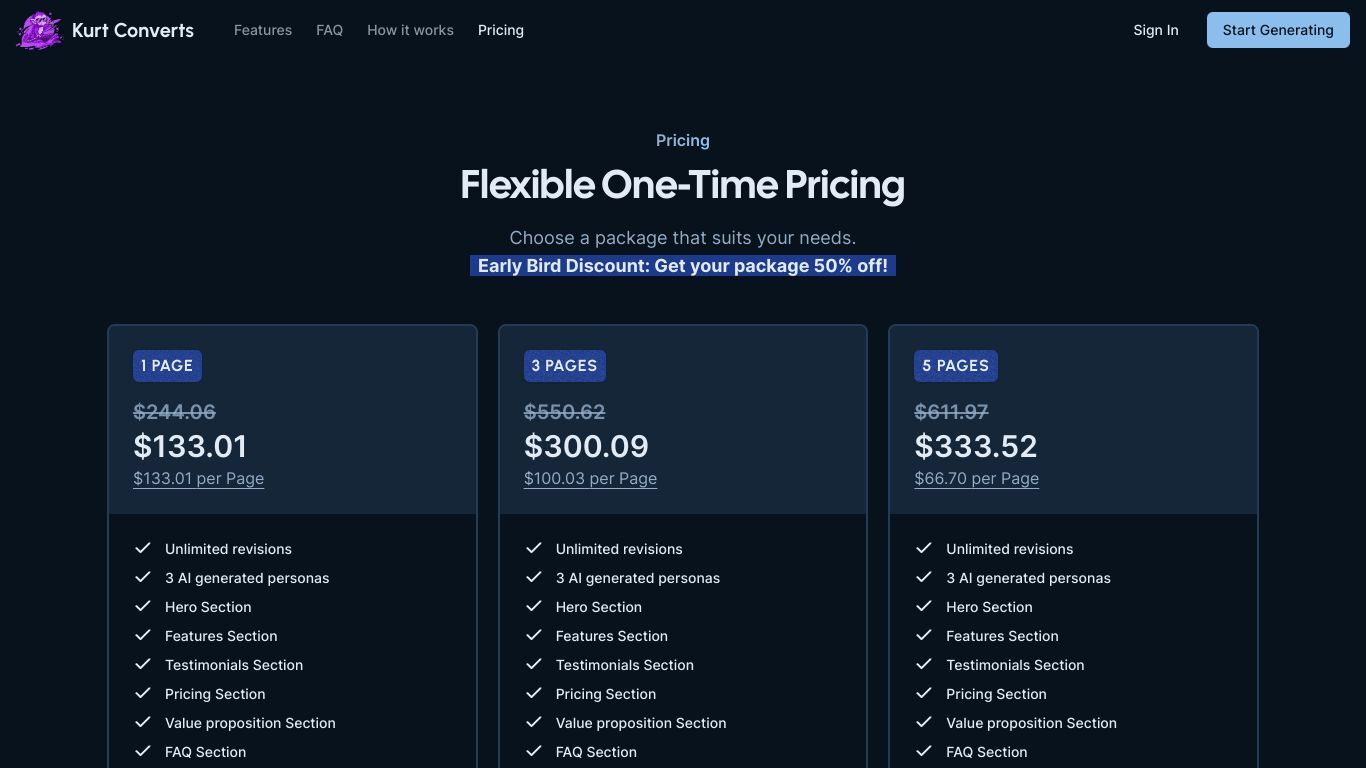This screenshot has height=768, width=1366.
Task: Click checkmark beside Hero Section in 3 Pages plan
Action: point(534,606)
